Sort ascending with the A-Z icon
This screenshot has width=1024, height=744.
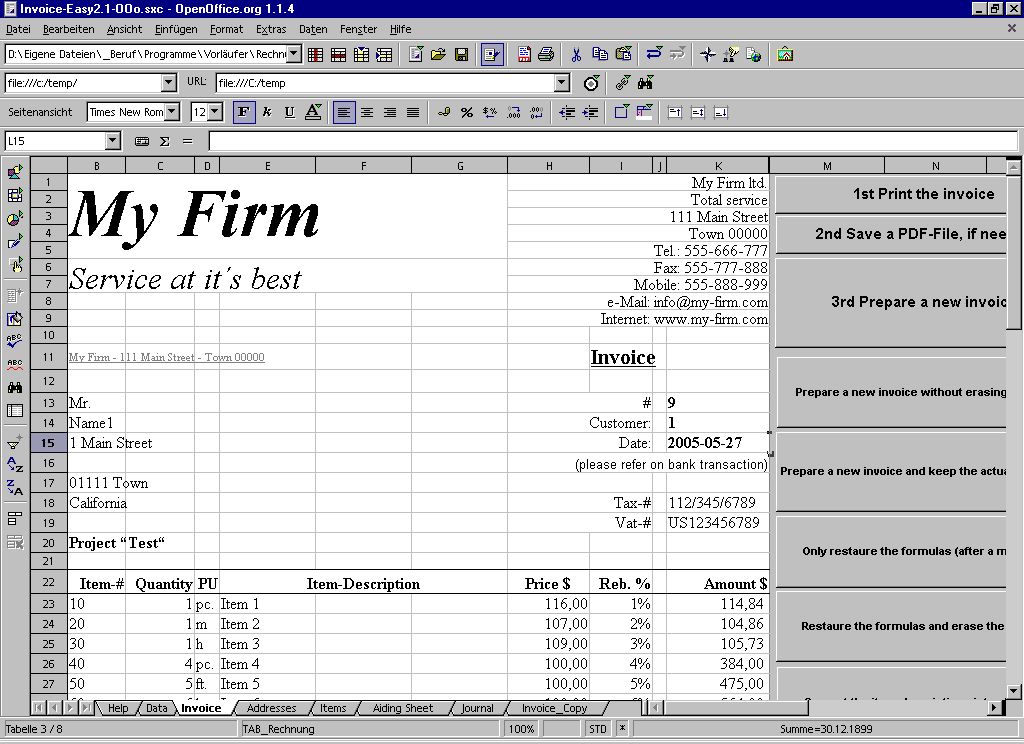tap(14, 464)
